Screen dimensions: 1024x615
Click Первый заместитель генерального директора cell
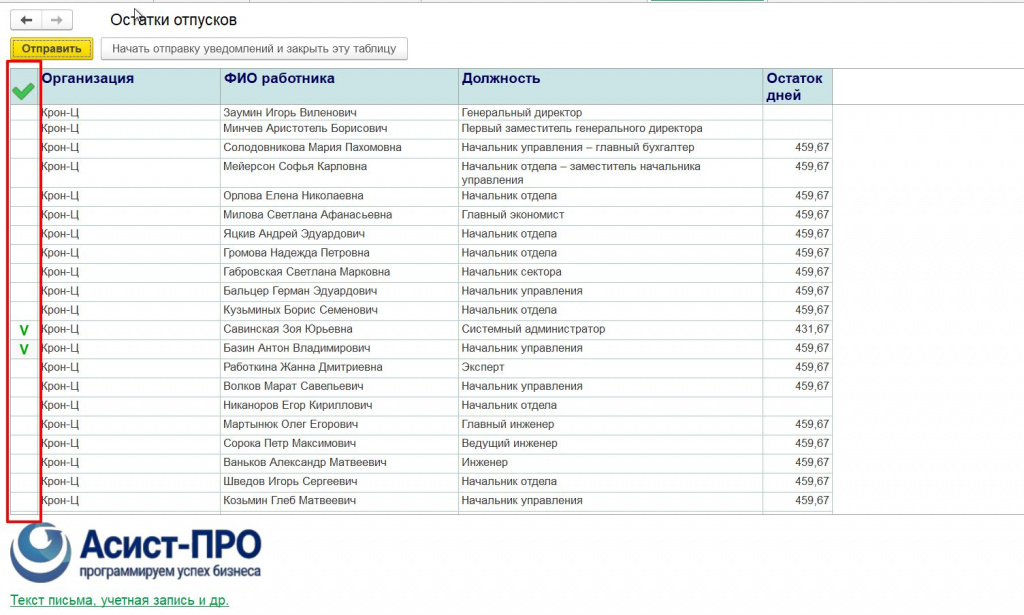610,129
